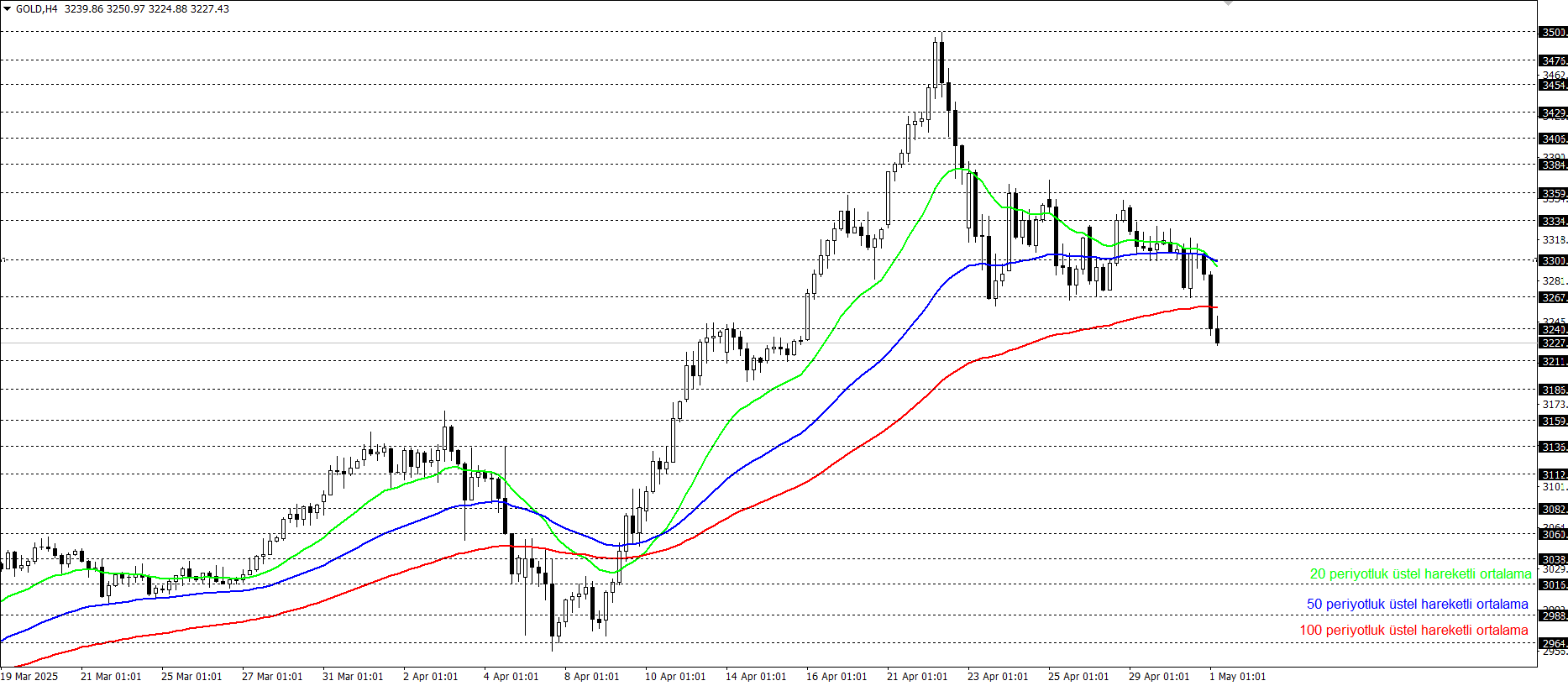Click the 3267 price level label

[1553, 297]
